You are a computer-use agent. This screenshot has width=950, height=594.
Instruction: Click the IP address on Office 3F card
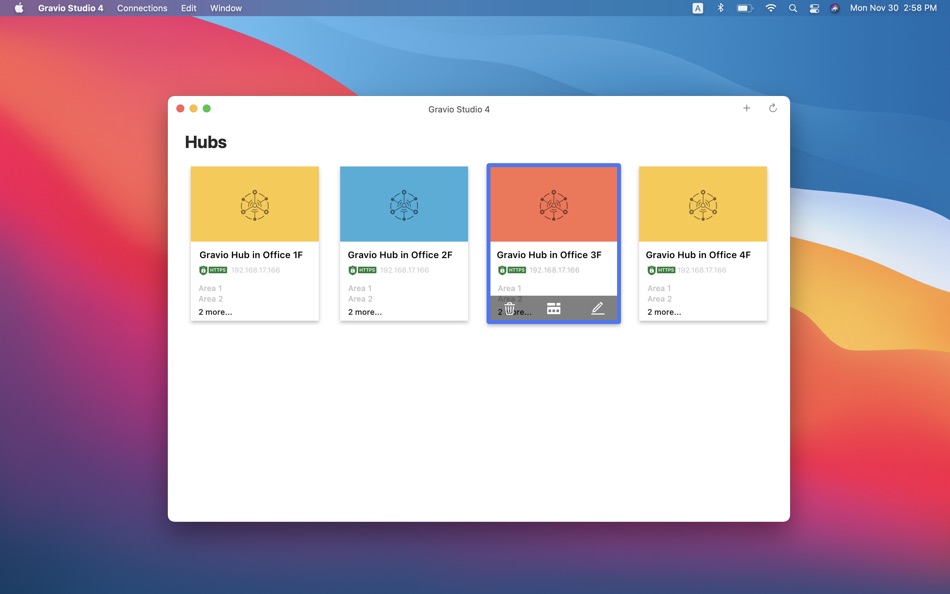click(x=554, y=270)
